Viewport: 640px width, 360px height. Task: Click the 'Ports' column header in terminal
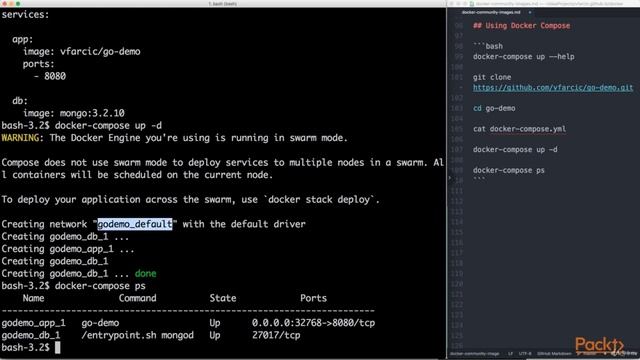[x=313, y=298]
